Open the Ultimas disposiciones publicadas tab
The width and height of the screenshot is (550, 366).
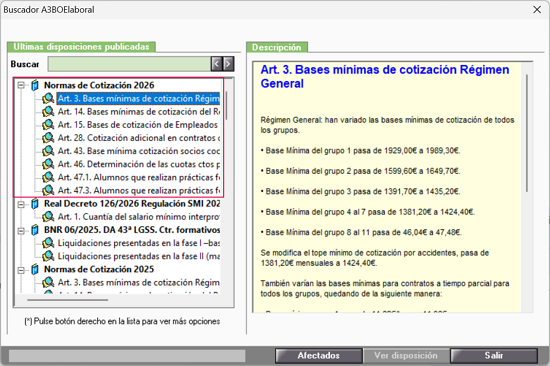[x=81, y=47]
